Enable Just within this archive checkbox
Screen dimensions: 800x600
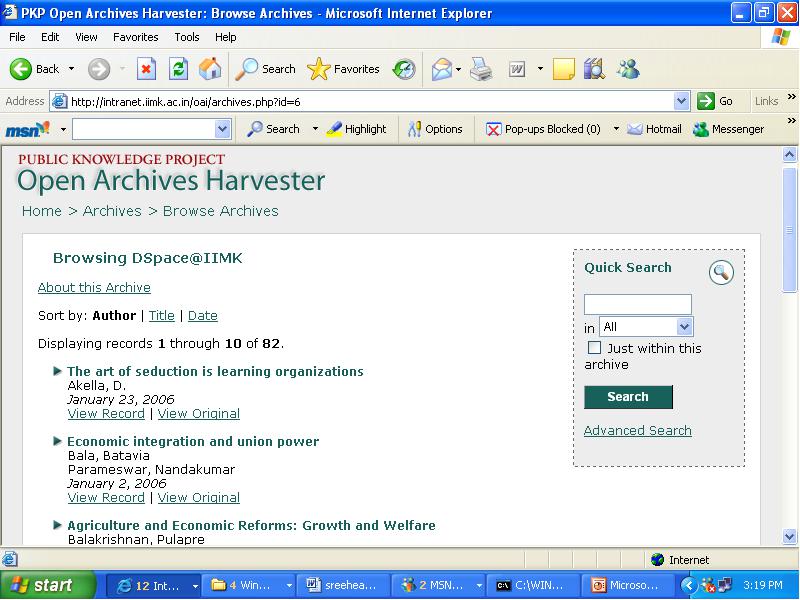pos(594,348)
